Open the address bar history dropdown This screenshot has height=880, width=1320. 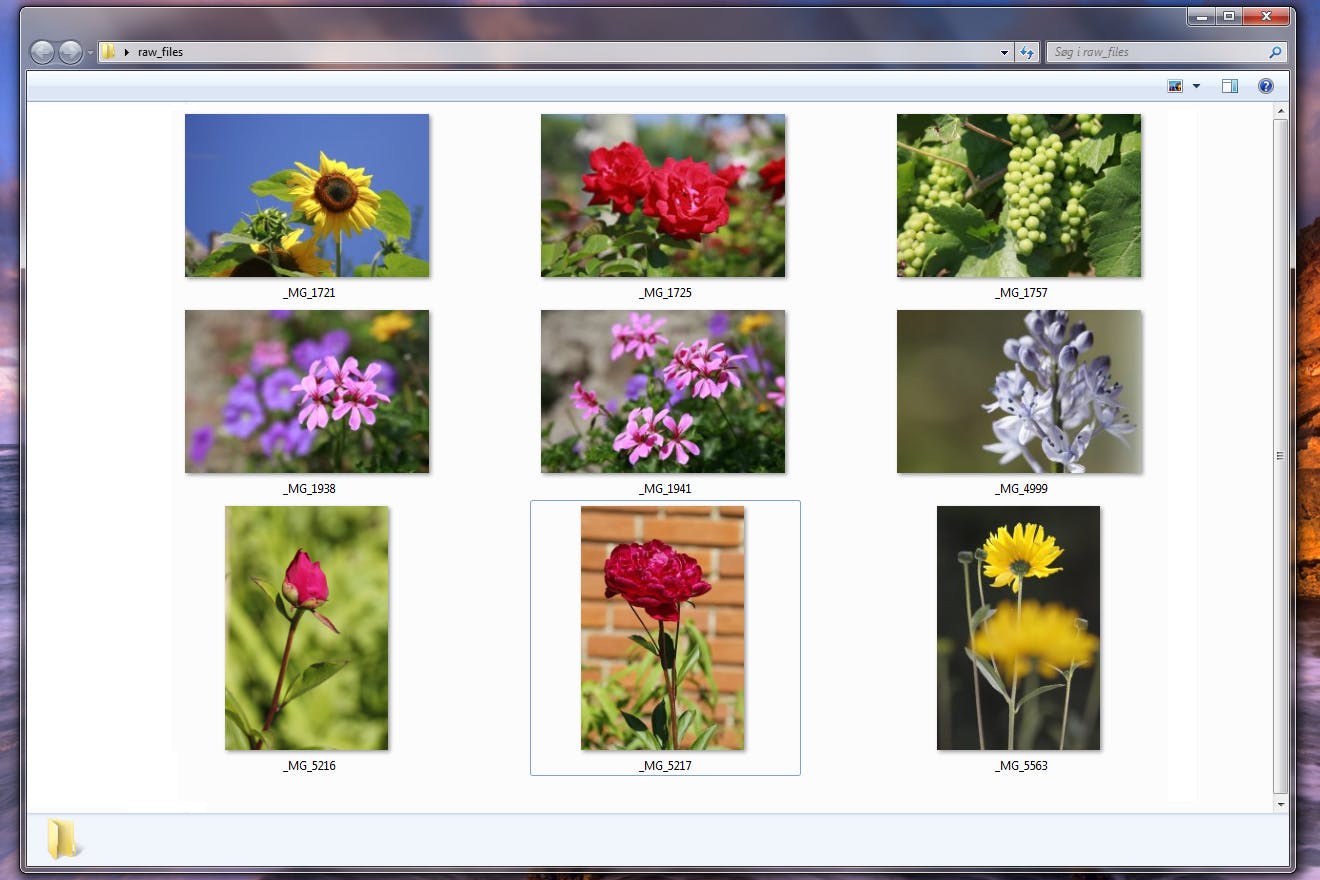pyautogui.click(x=1005, y=52)
